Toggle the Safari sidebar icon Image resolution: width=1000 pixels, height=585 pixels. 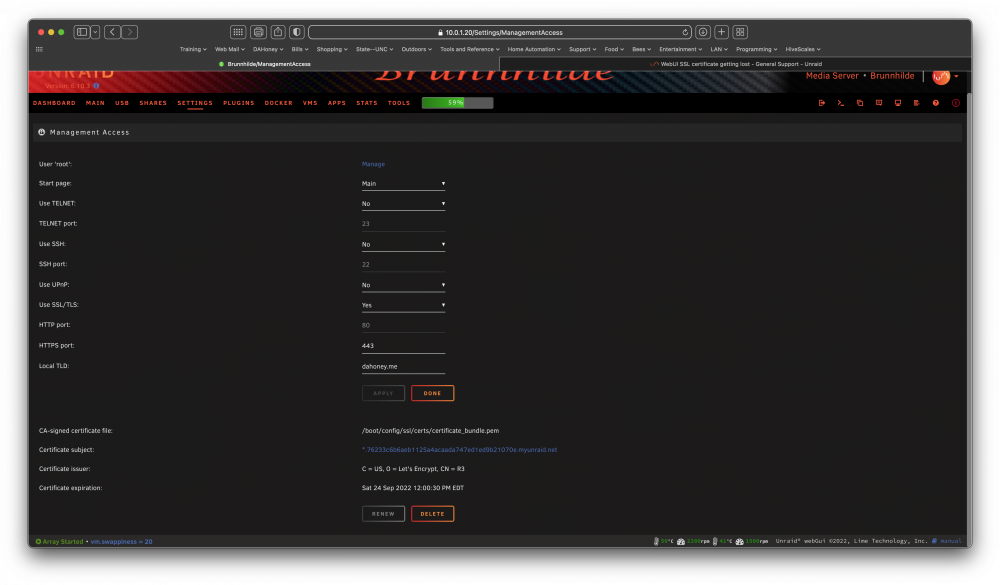click(82, 32)
